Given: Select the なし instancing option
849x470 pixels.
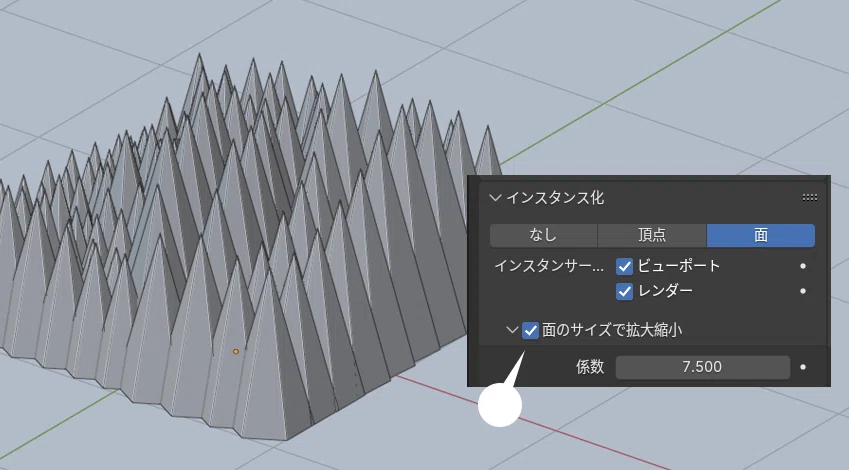Looking at the screenshot, I should pyautogui.click(x=544, y=235).
